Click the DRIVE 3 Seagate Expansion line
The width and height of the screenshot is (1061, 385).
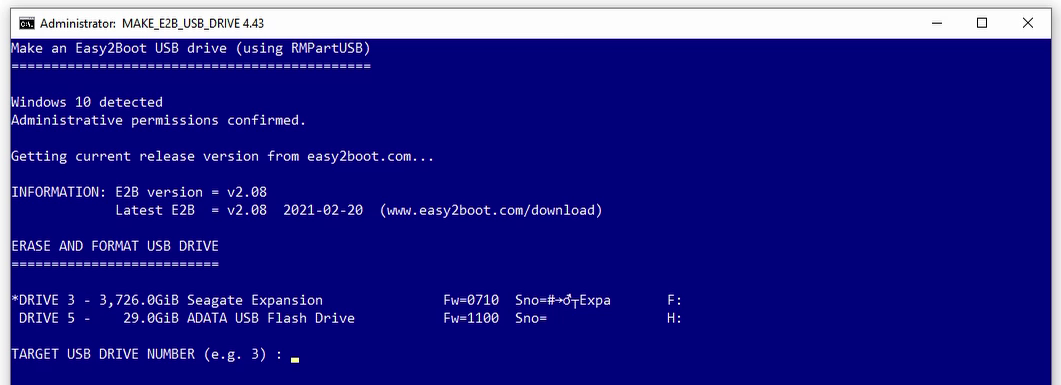(x=346, y=300)
